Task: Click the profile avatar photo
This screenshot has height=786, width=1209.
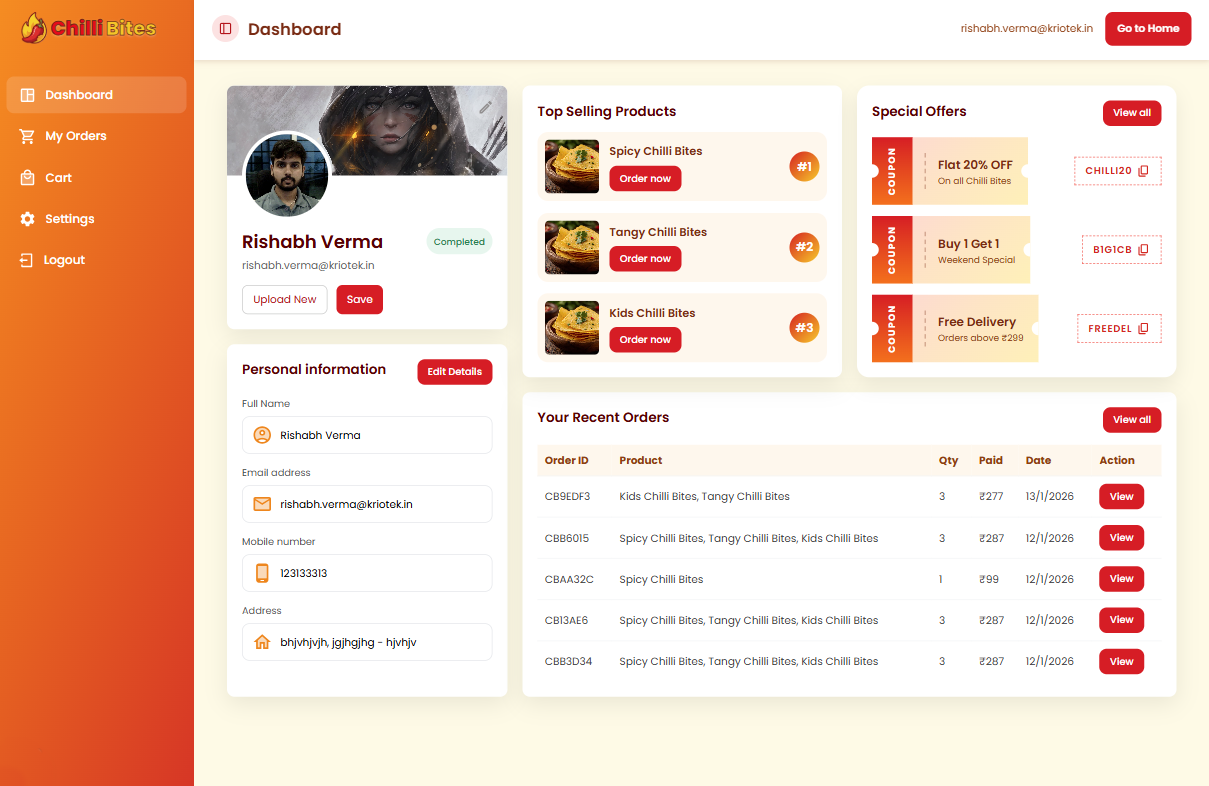Action: [x=287, y=175]
